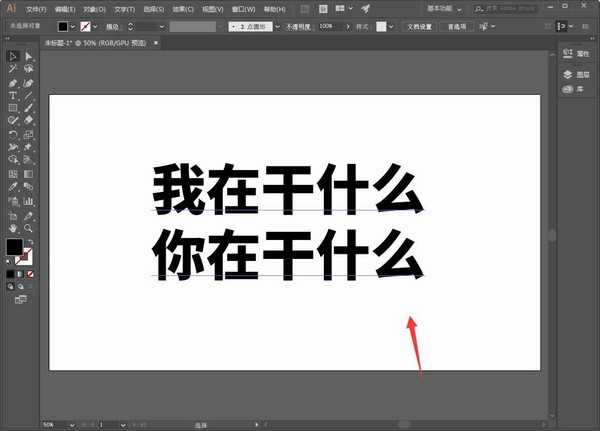600x431 pixels.
Task: Open artboard navigation dropdown in status bar
Action: tap(123, 425)
